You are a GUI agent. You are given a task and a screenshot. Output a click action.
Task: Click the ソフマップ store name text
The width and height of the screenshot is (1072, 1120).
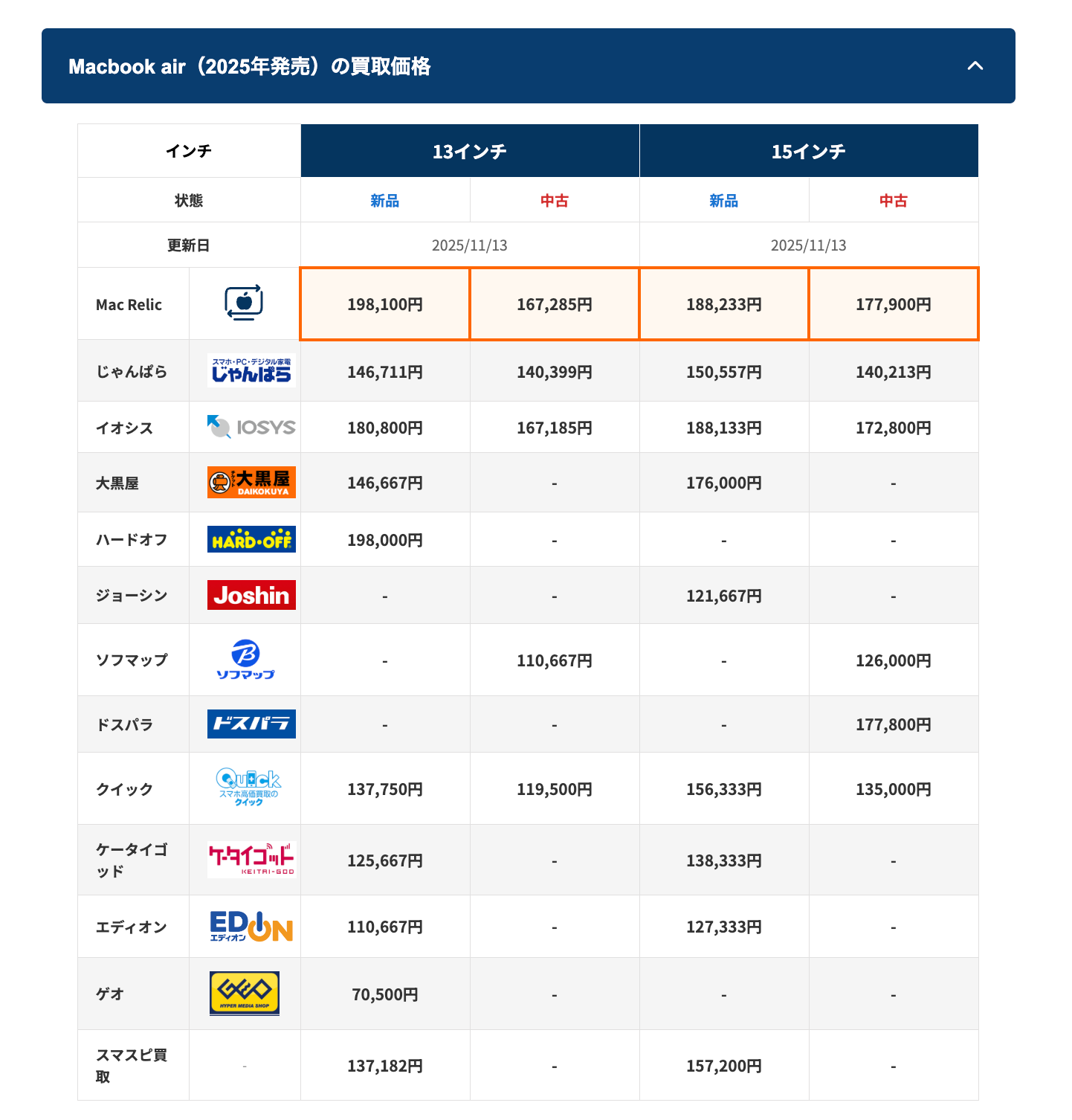132,660
